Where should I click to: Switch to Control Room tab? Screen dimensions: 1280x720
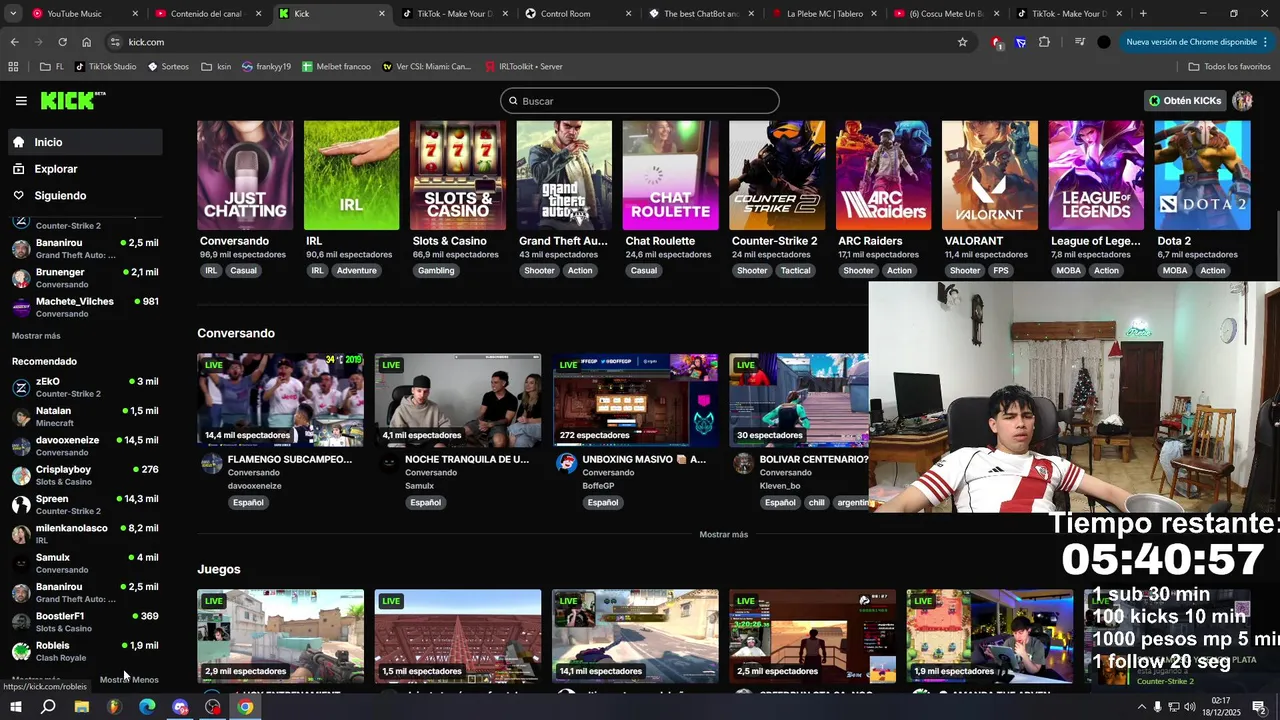[579, 14]
